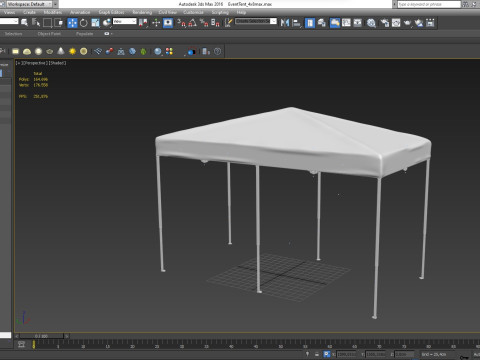480x360 pixels.
Task: Toggle the Spinner Snap magnet
Action: [215, 23]
